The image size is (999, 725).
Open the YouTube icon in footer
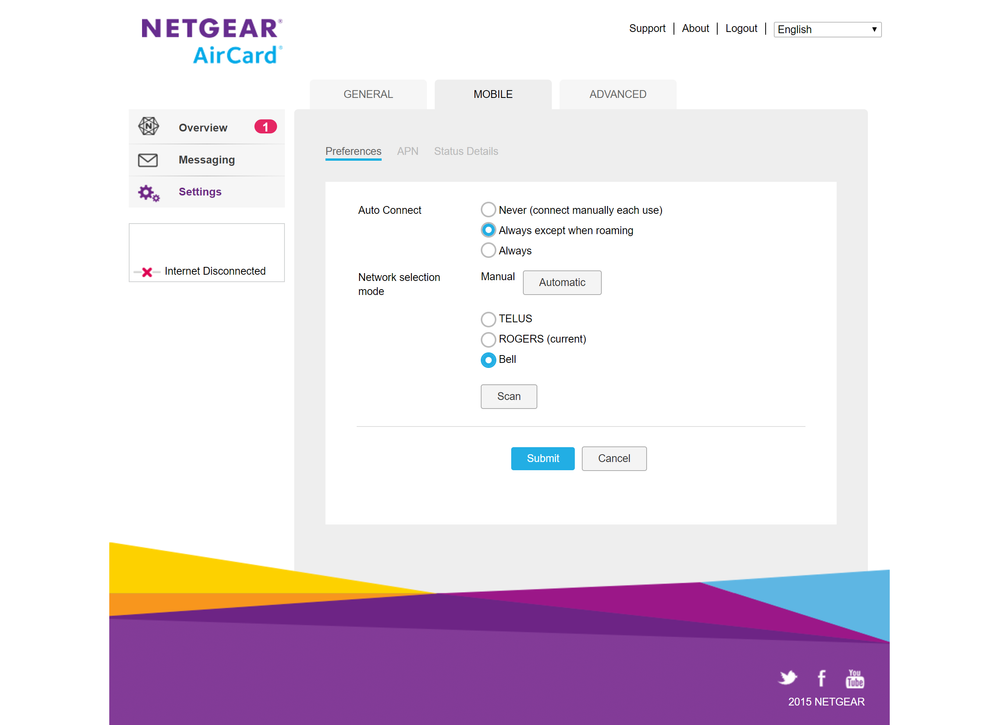(854, 678)
